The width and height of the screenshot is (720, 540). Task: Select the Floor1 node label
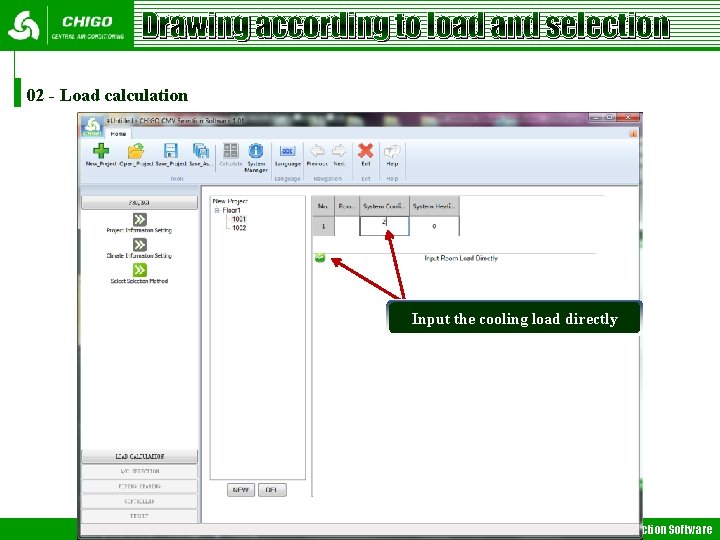232,210
